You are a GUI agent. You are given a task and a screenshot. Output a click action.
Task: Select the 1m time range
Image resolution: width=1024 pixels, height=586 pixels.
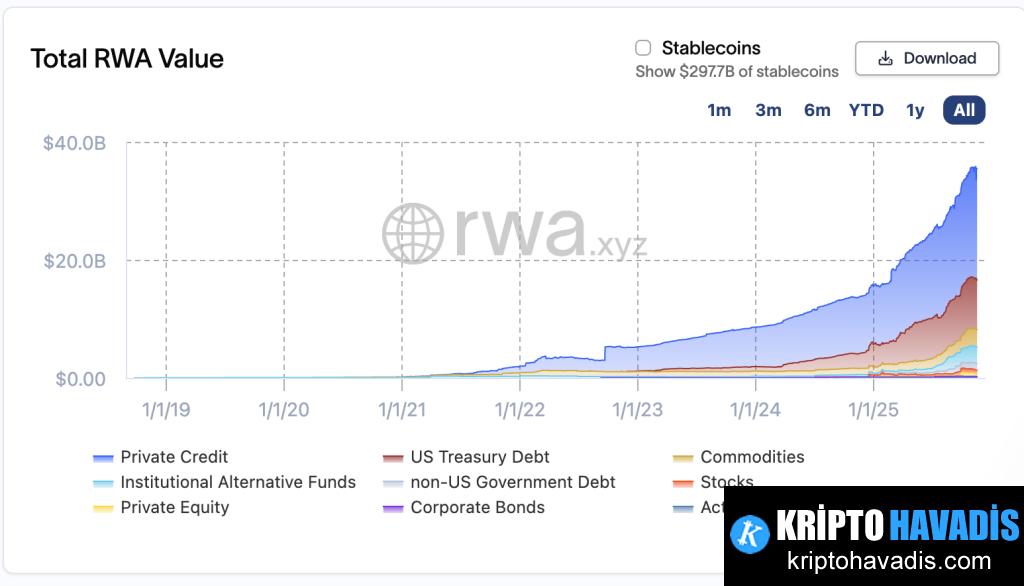coord(719,110)
